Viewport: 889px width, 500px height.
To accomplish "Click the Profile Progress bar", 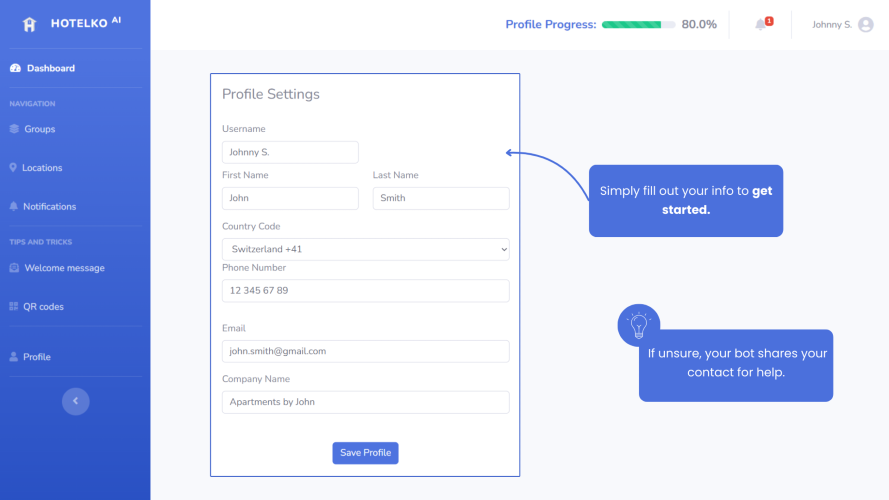I will (638, 24).
